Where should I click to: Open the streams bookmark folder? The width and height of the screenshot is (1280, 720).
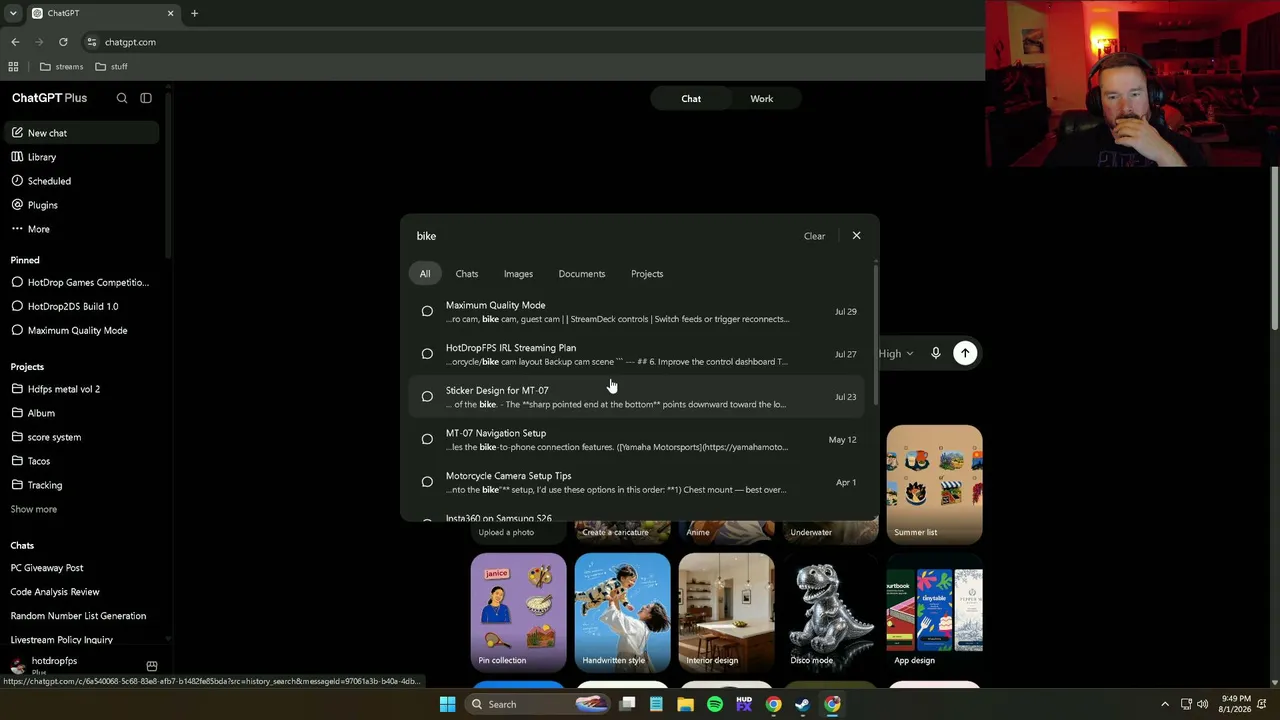click(61, 67)
